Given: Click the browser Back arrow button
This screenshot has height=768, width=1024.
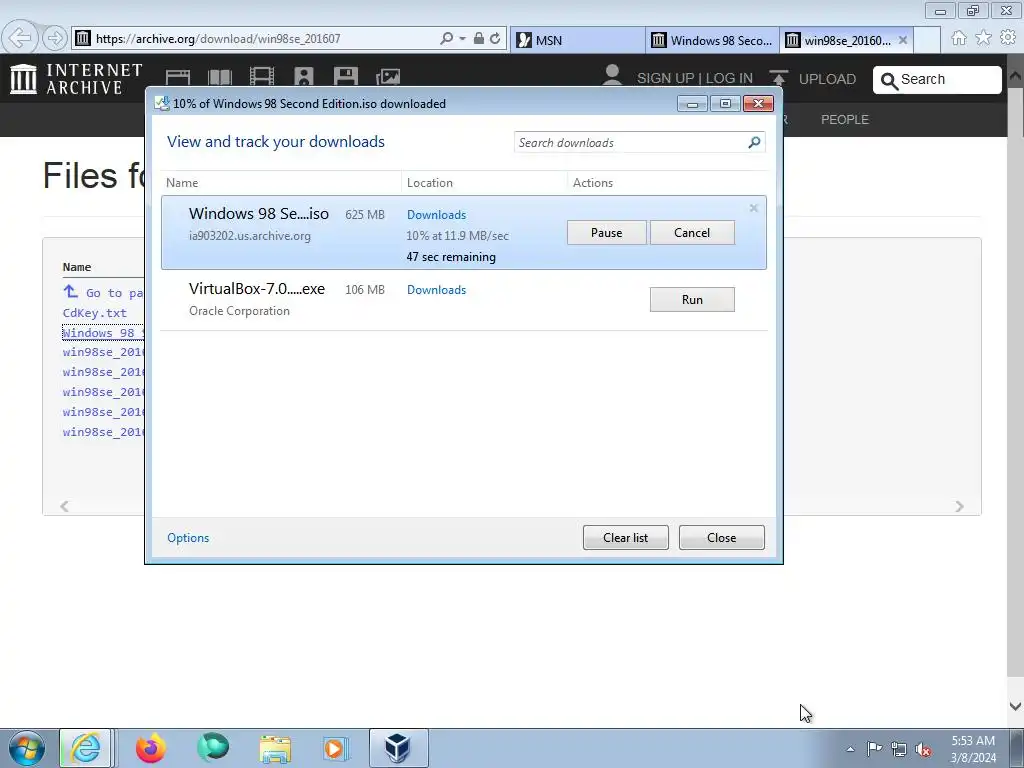Looking at the screenshot, I should [20, 38].
